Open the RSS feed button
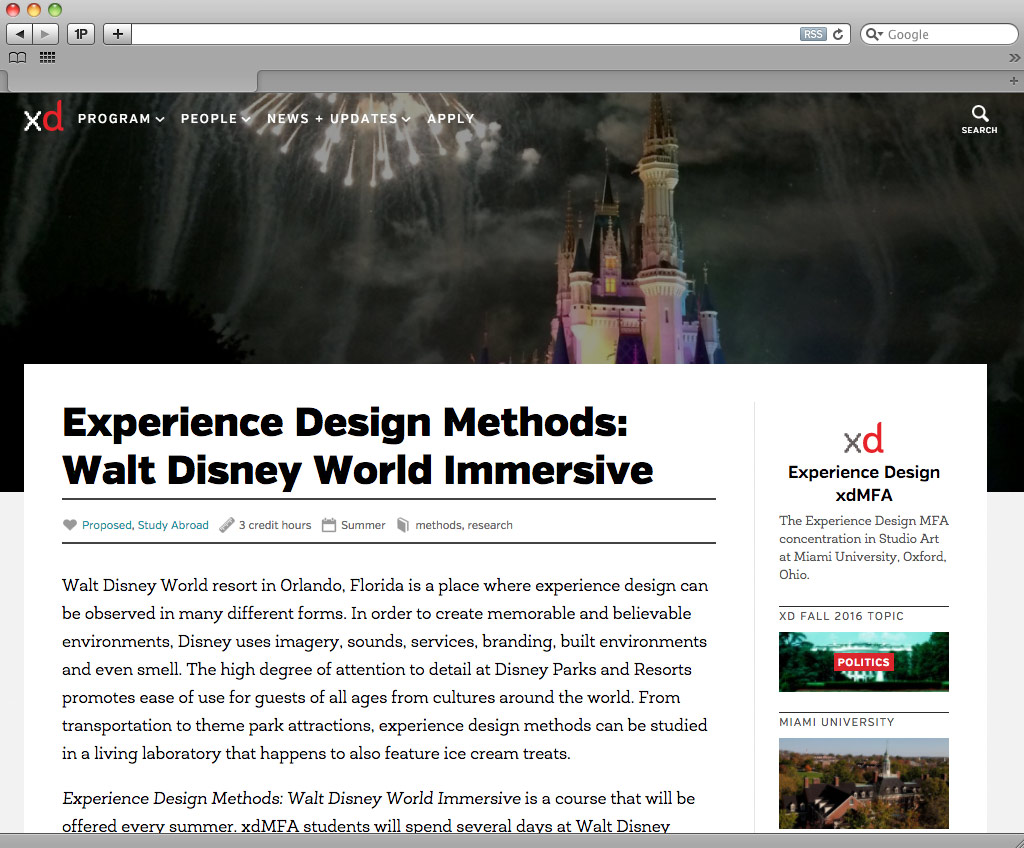 tap(813, 34)
